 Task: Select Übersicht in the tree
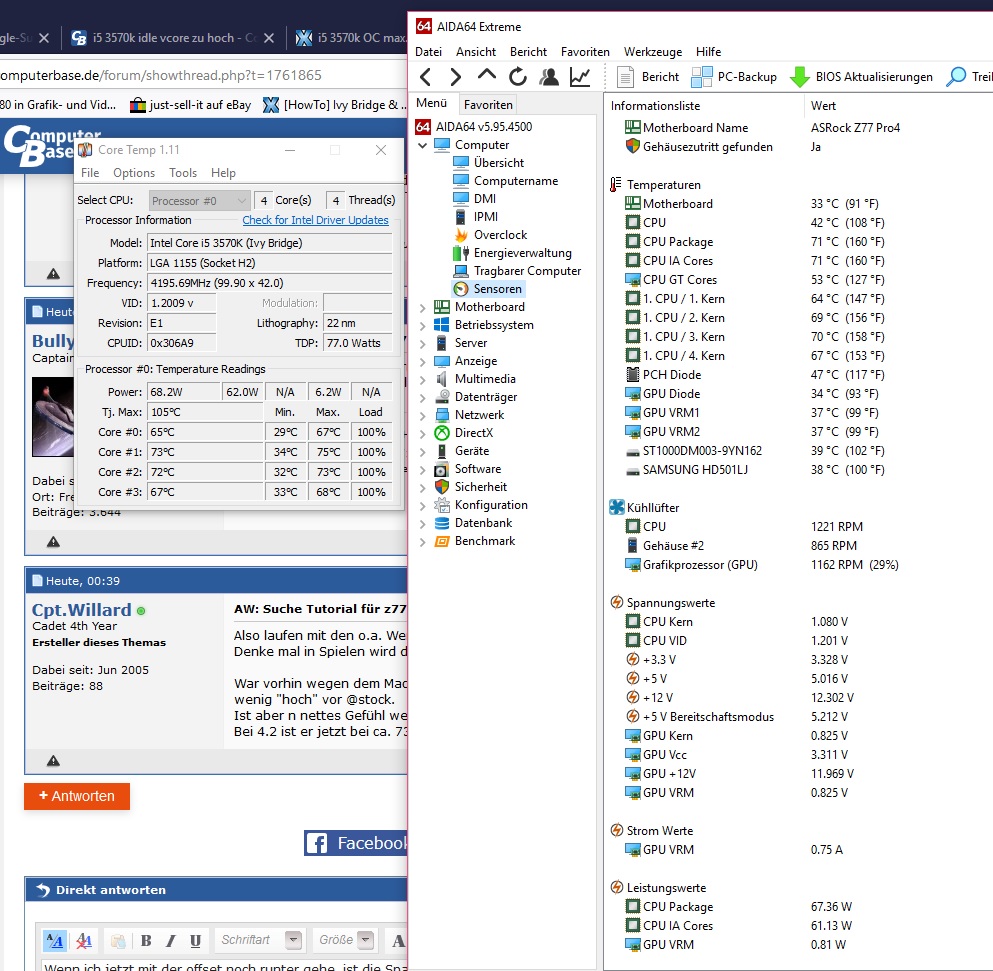click(498, 163)
